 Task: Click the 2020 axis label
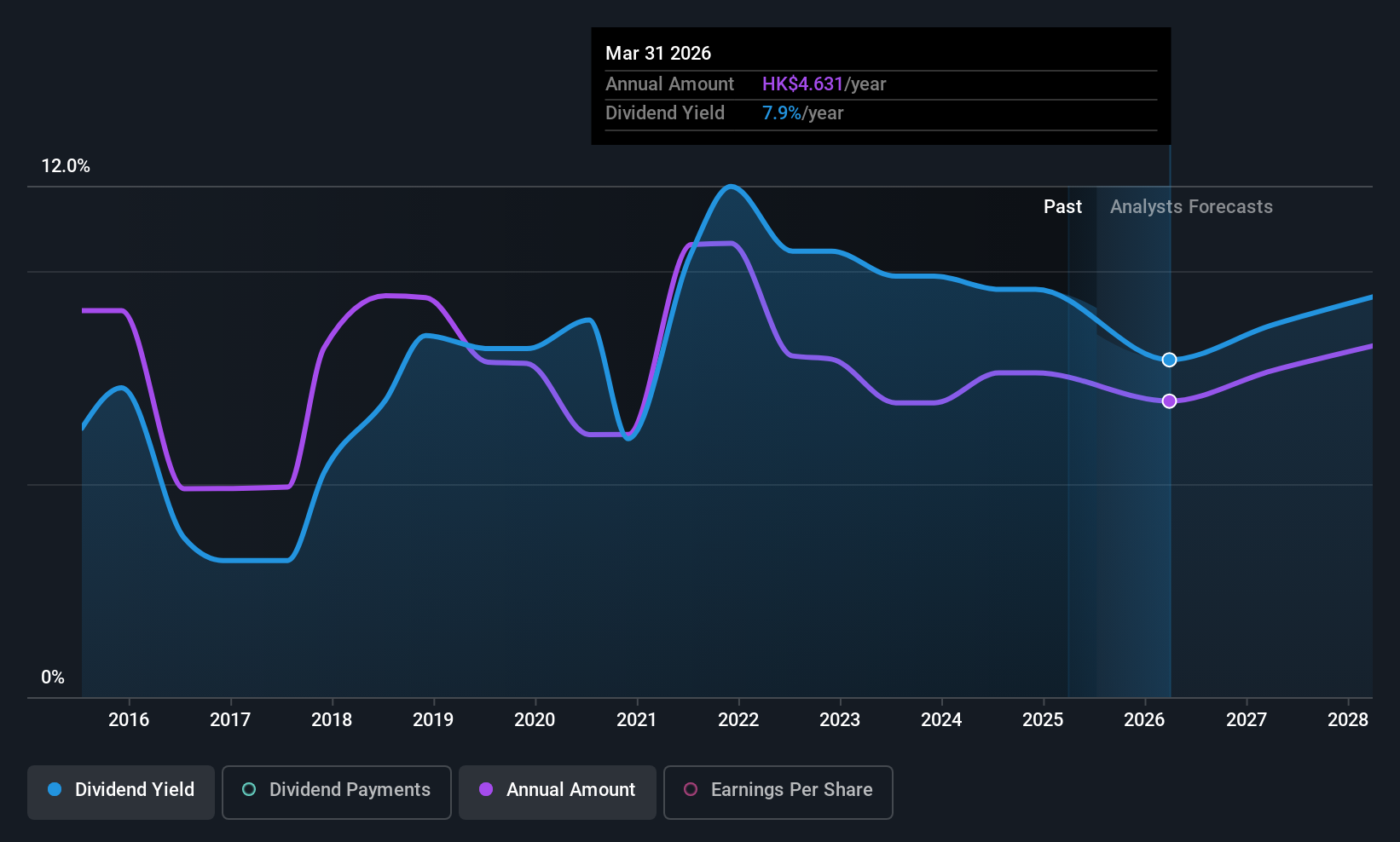point(535,719)
